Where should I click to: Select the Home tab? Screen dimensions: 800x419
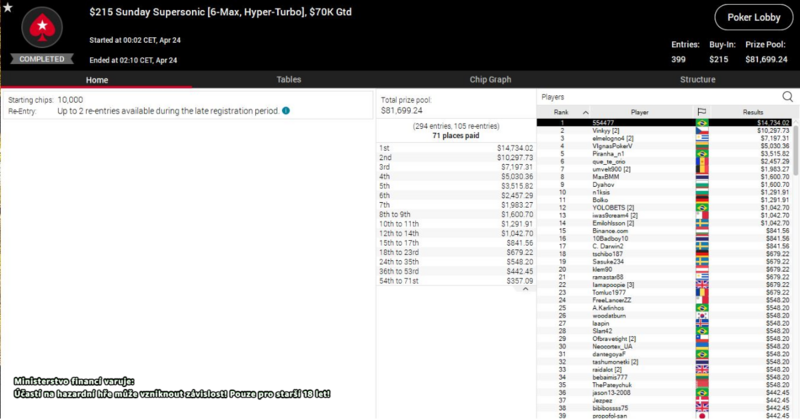click(x=96, y=80)
